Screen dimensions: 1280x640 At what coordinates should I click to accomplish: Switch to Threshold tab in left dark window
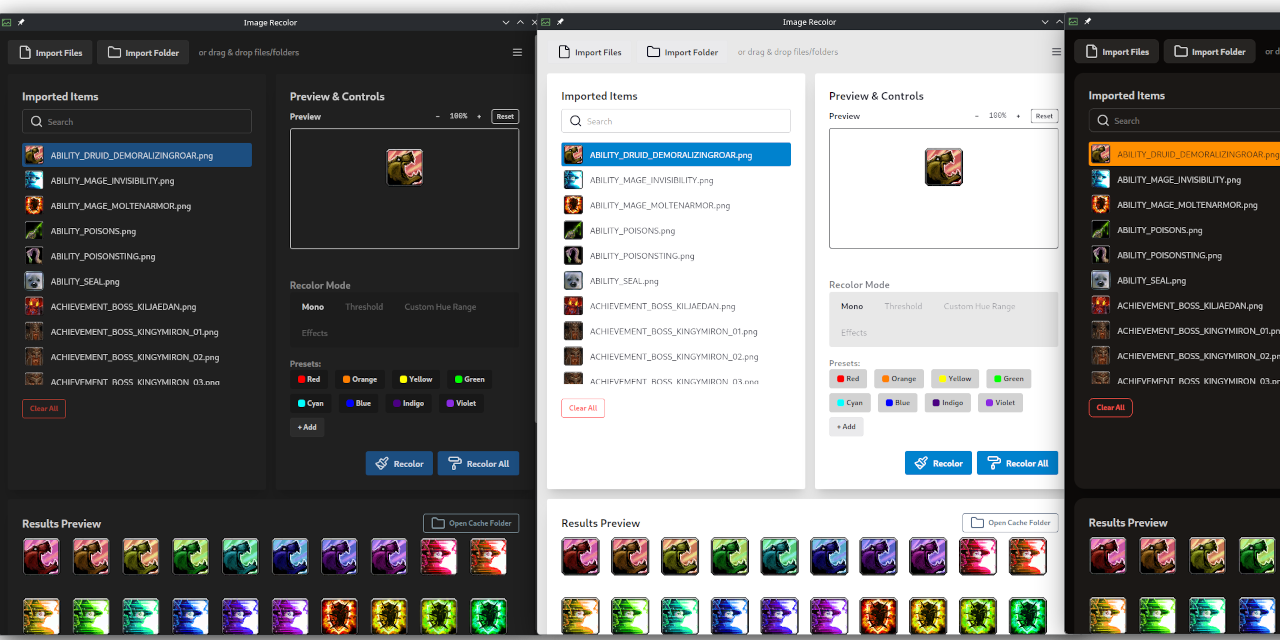tap(364, 307)
